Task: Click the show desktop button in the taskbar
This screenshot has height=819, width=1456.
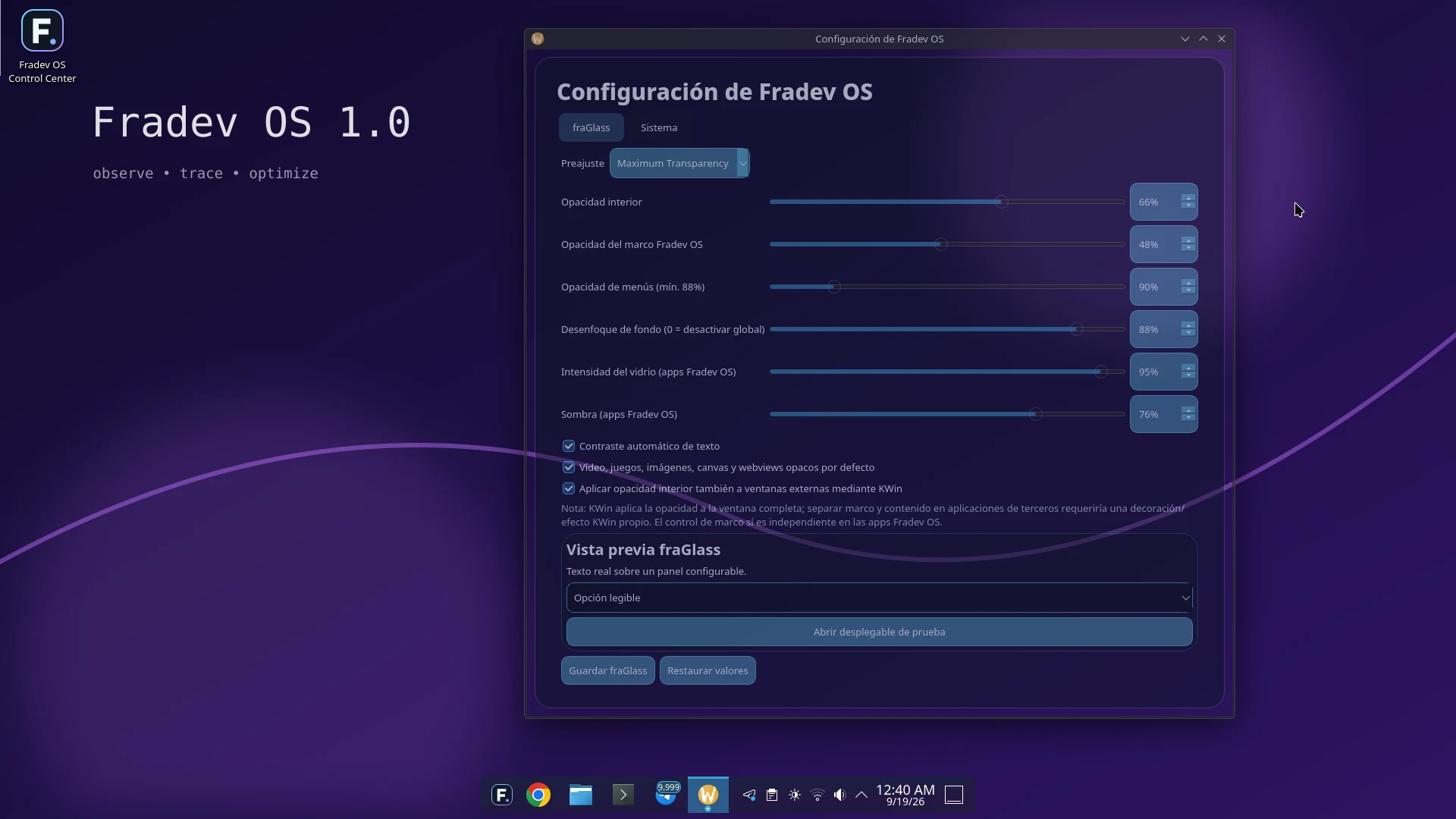Action: (954, 795)
